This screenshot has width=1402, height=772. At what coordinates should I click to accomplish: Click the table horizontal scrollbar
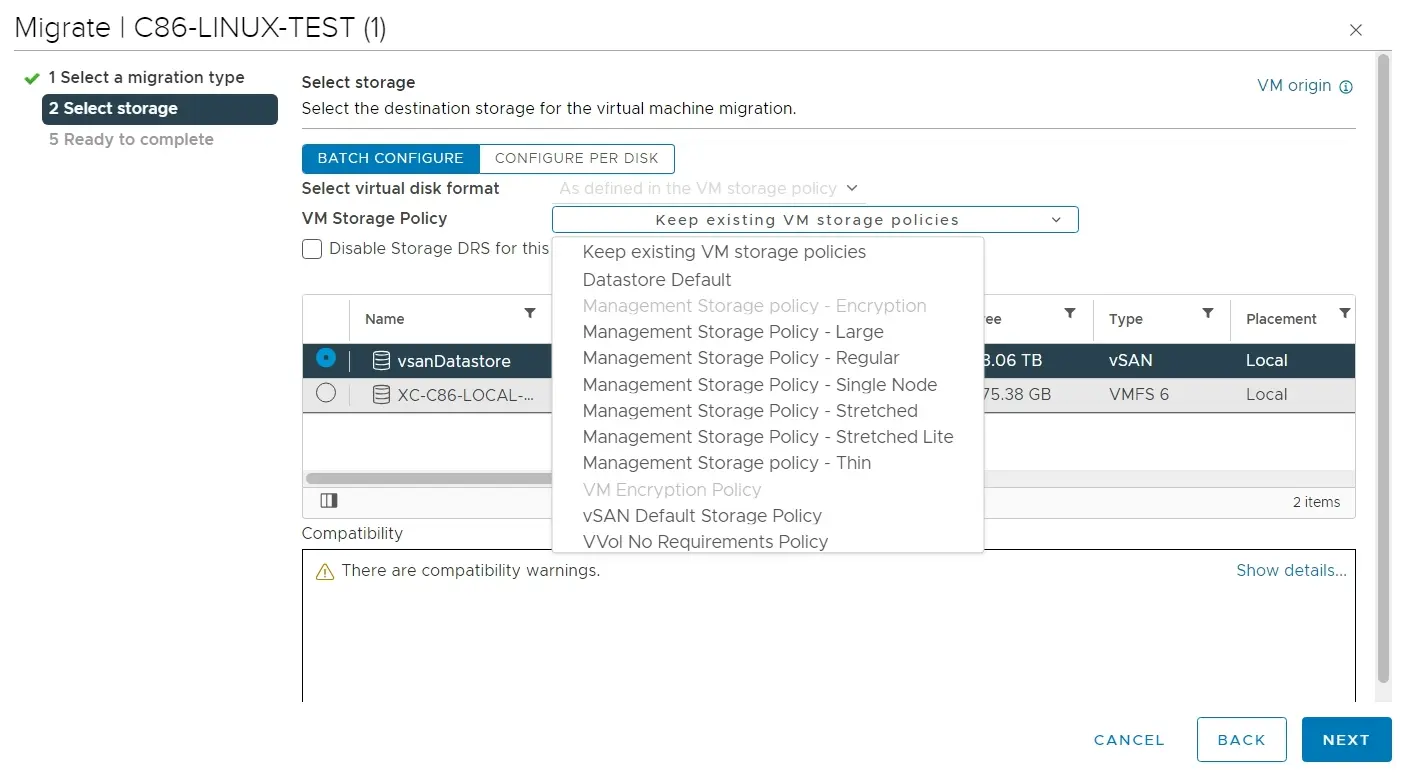point(430,479)
